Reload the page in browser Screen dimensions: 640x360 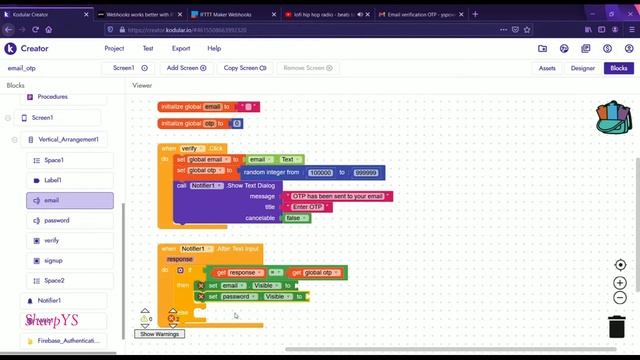point(36,29)
